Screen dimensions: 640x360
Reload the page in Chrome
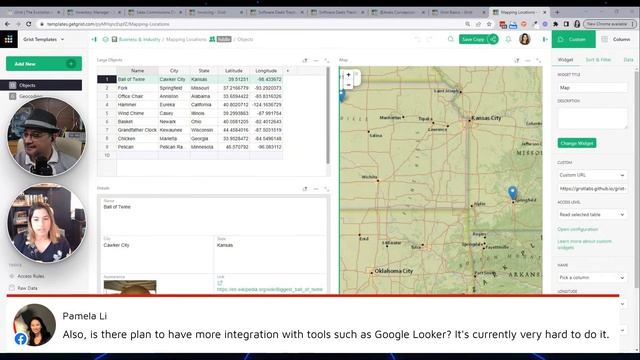pos(29,24)
